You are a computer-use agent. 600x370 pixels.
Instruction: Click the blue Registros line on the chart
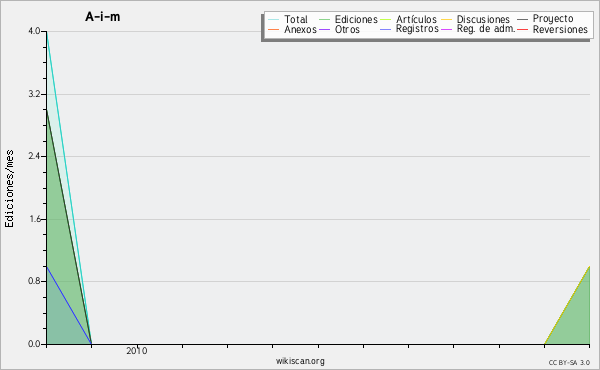point(69,305)
